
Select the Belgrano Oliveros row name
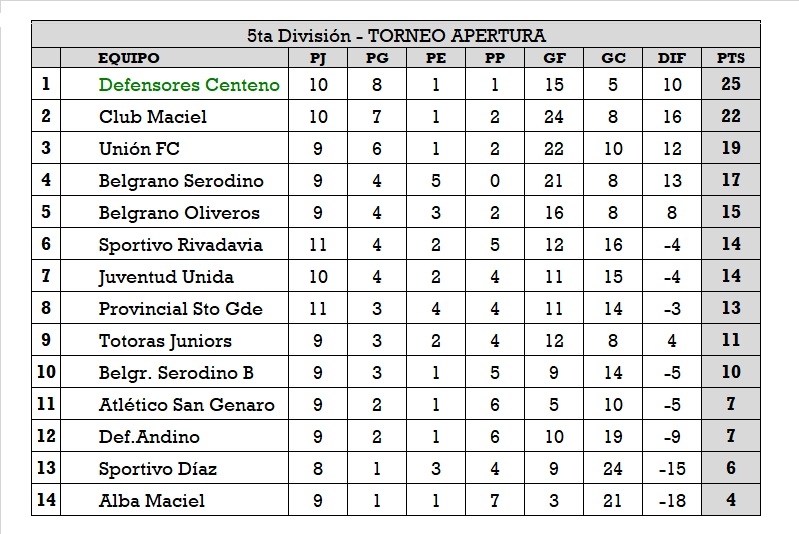pyautogui.click(x=179, y=212)
